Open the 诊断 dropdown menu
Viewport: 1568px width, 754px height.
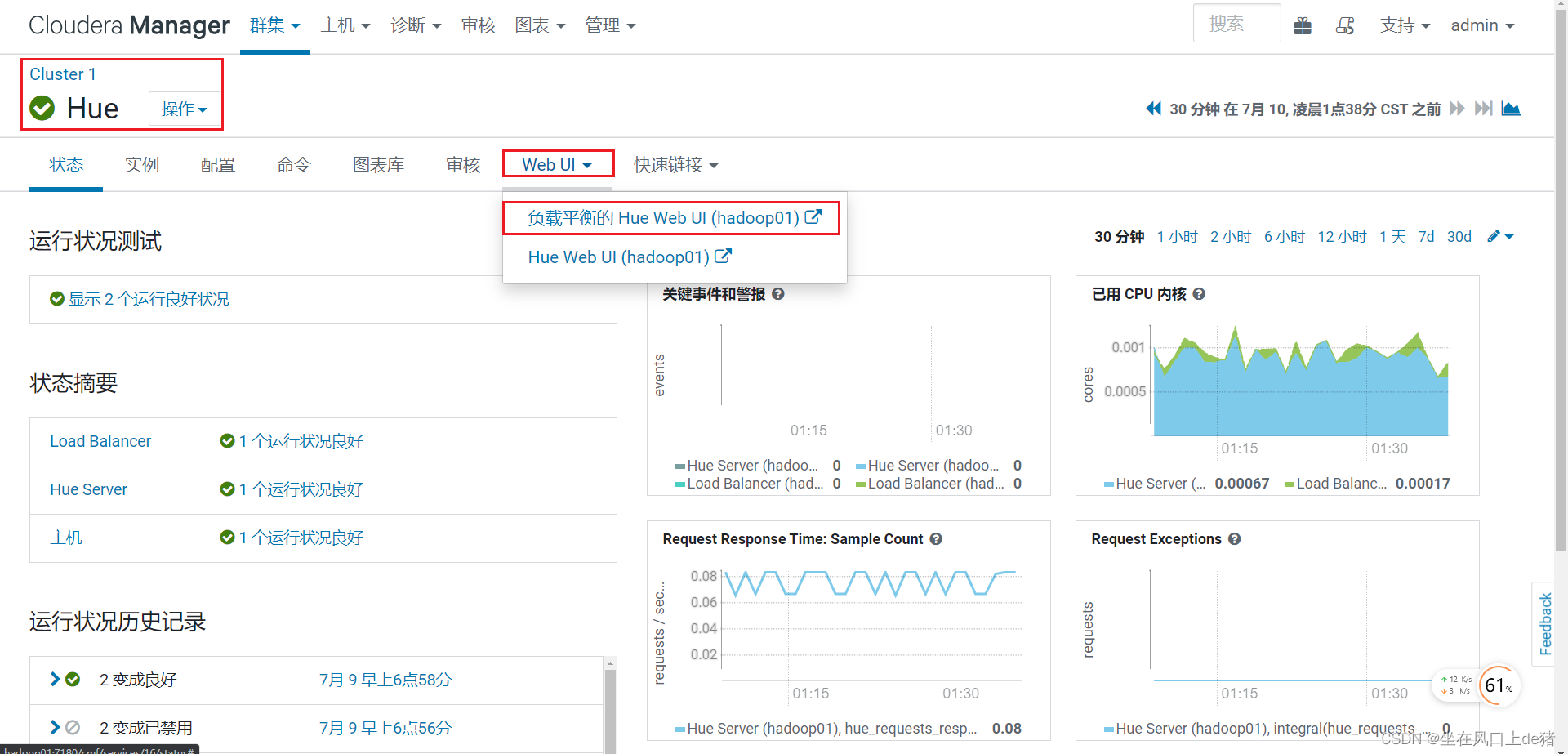point(416,25)
